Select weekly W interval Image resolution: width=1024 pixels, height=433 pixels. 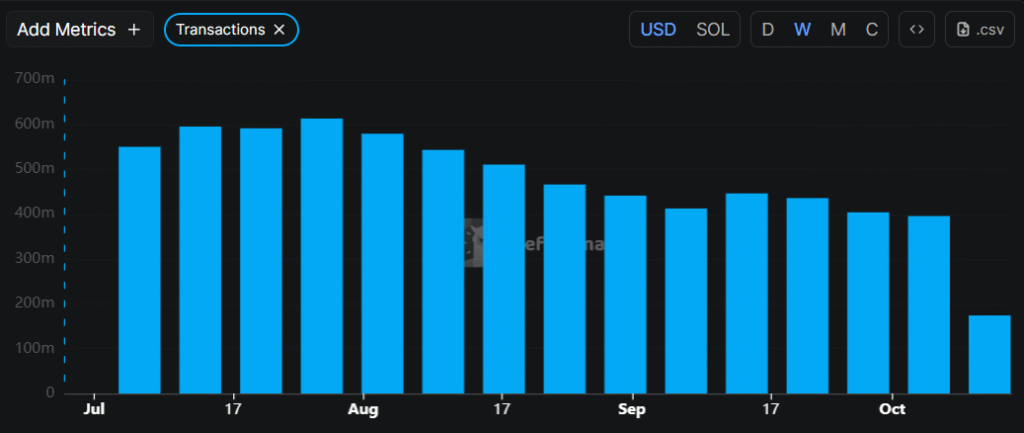[802, 30]
